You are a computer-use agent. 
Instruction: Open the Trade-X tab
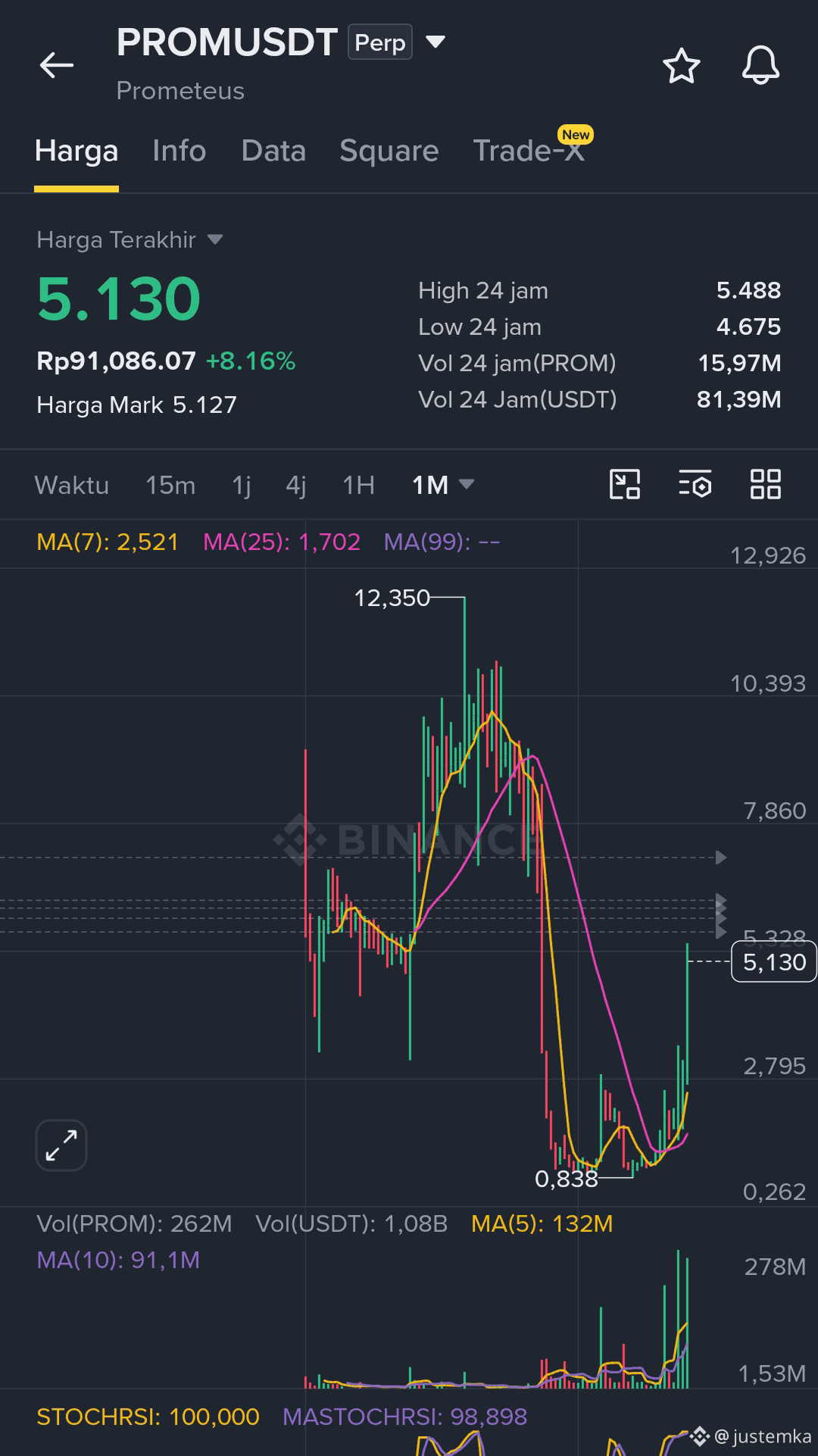[529, 151]
